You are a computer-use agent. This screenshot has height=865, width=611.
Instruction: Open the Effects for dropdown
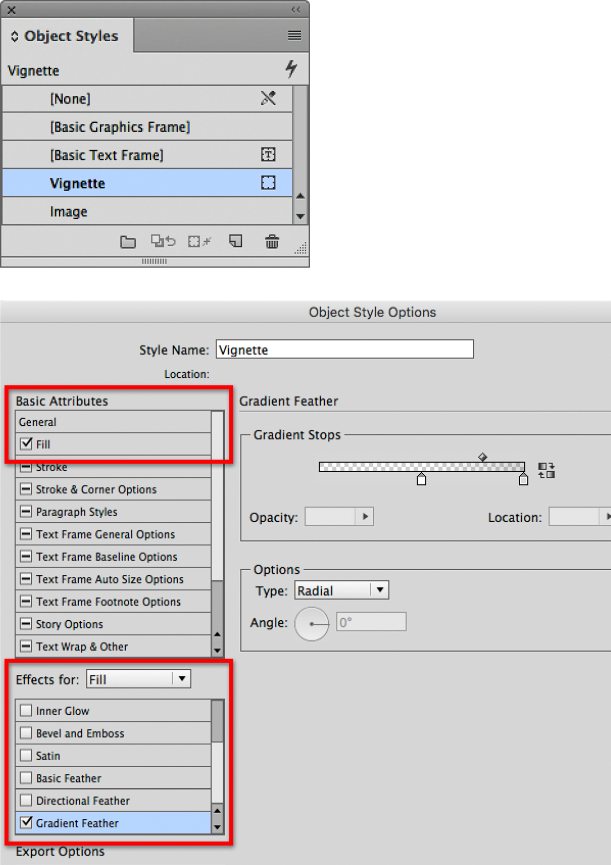pos(138,679)
